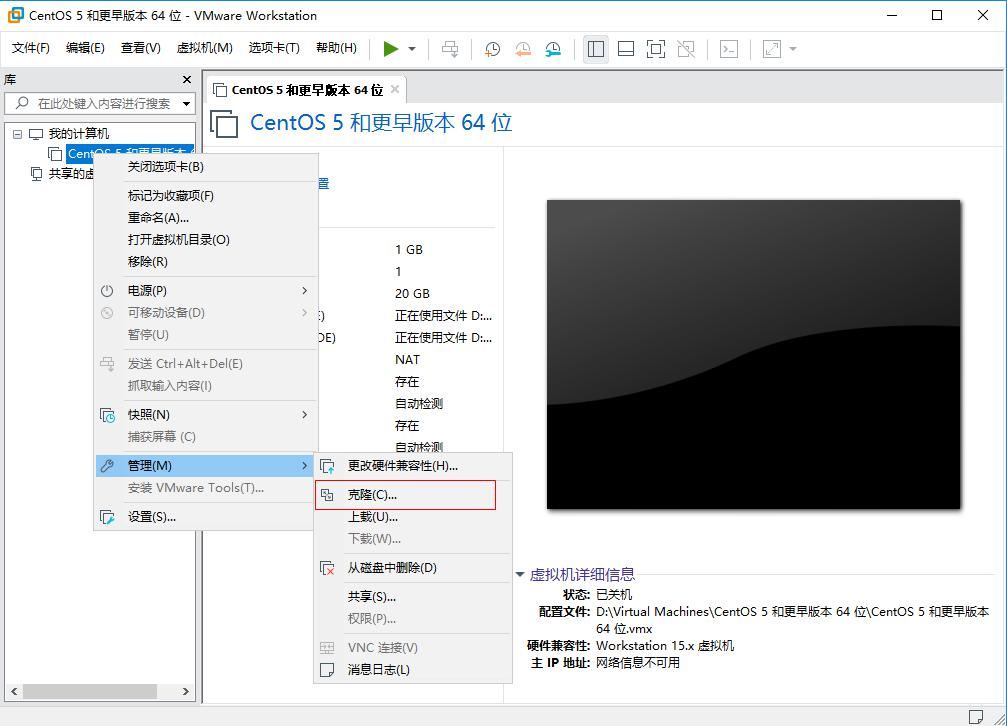Enter full screen mode from toolbar
1007x726 pixels.
pyautogui.click(x=655, y=49)
